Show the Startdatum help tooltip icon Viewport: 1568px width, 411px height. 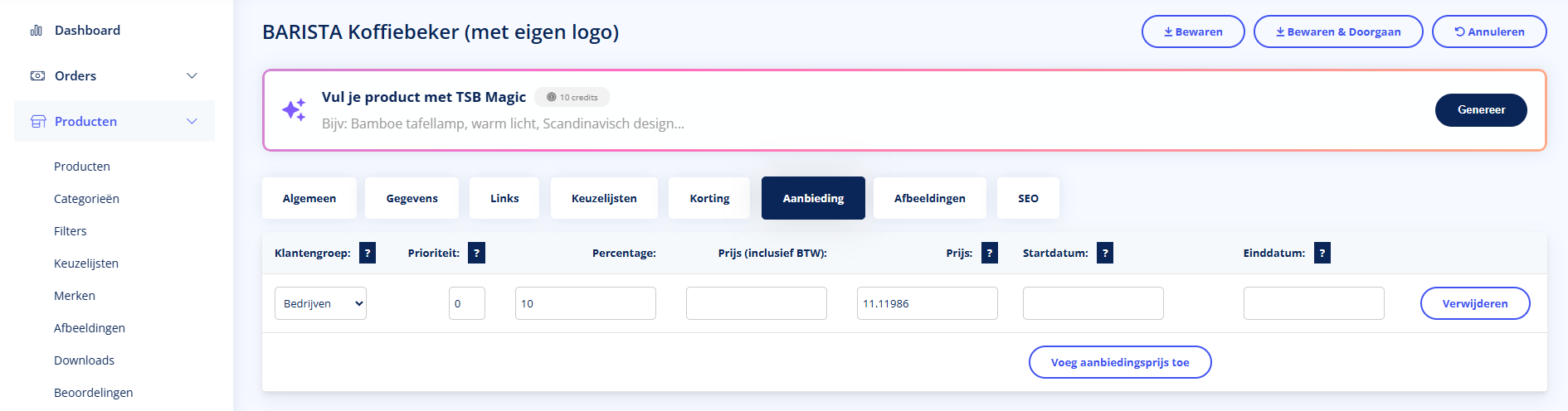1104,254
